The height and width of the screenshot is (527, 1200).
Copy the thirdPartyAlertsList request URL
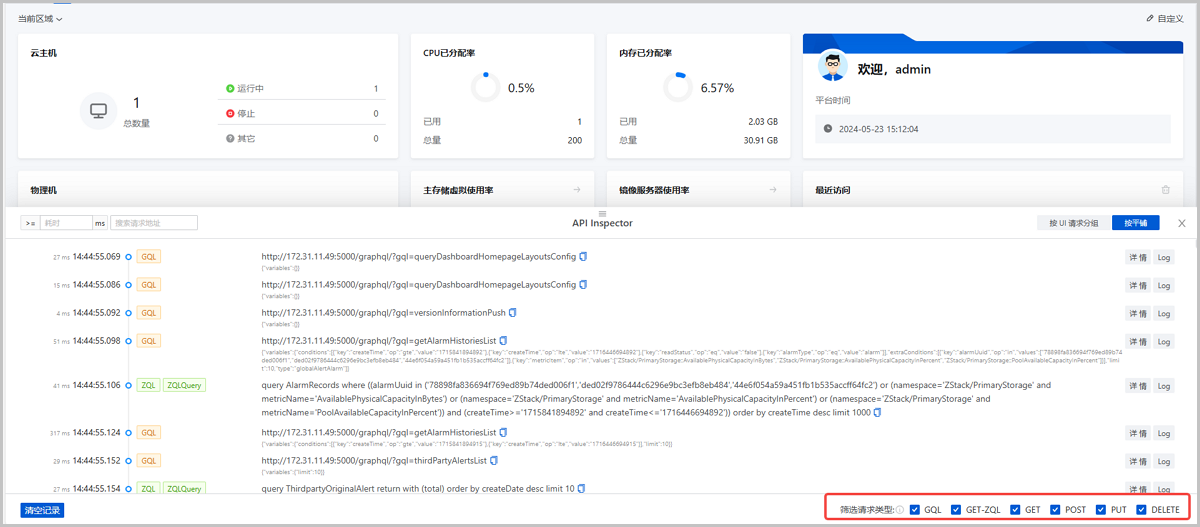point(494,460)
